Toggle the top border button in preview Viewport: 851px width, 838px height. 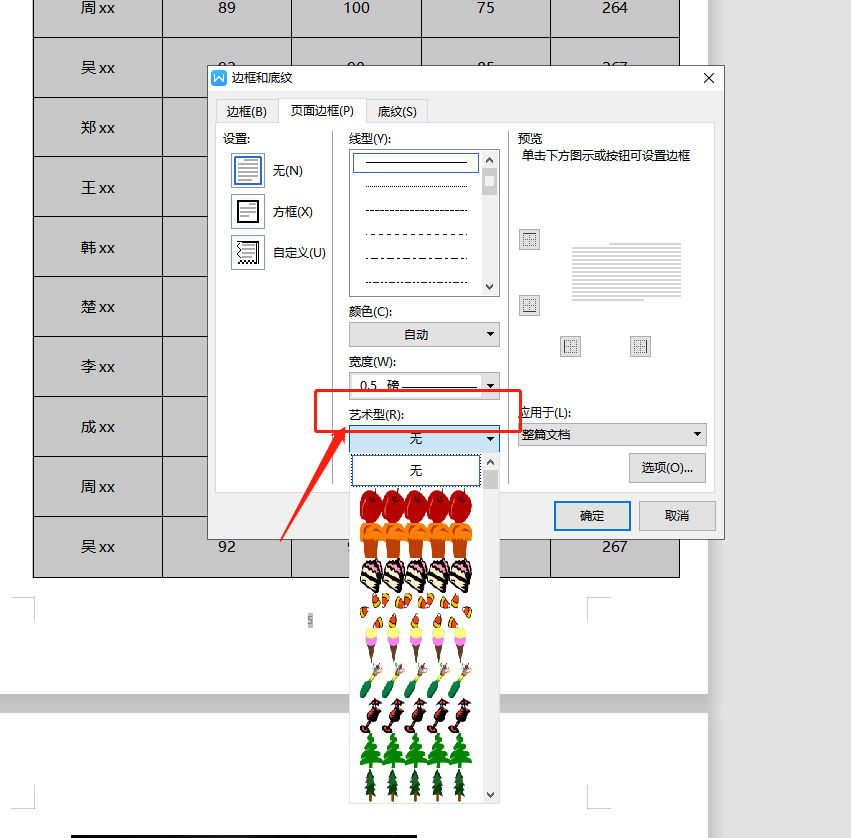(x=529, y=240)
